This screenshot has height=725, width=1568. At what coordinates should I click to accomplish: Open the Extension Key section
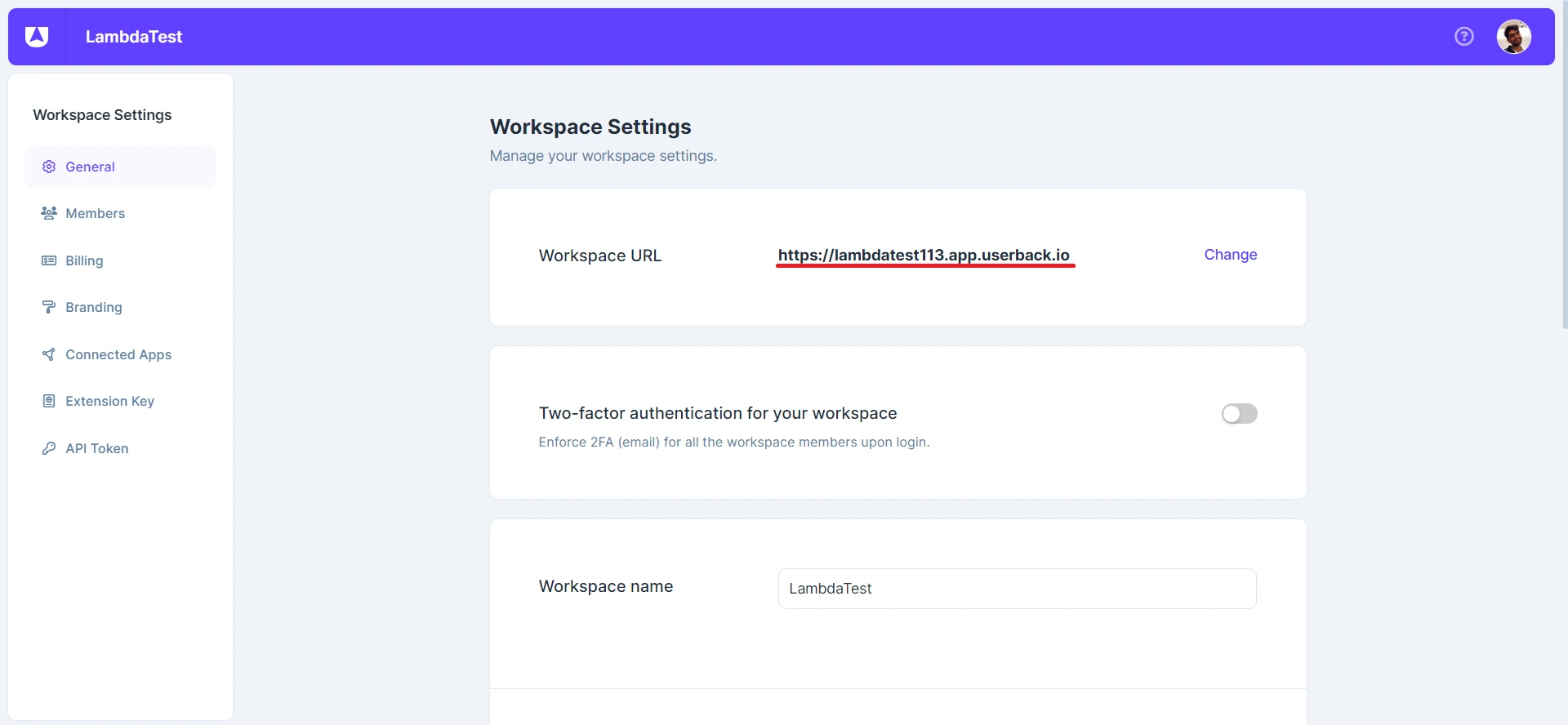121,401
